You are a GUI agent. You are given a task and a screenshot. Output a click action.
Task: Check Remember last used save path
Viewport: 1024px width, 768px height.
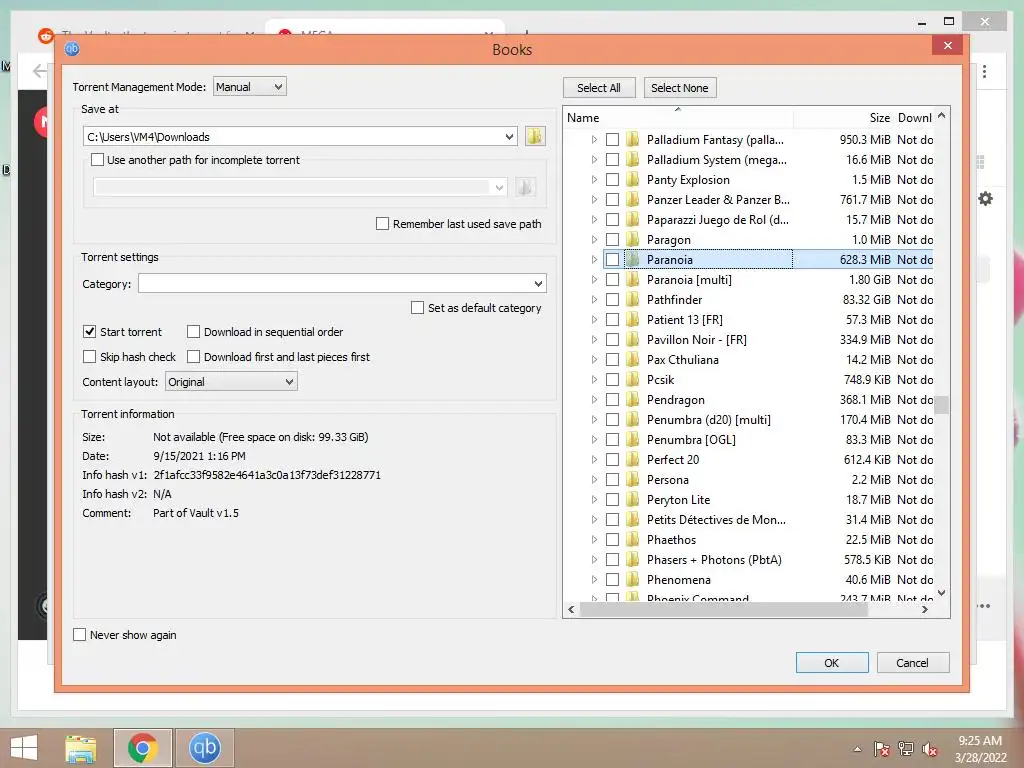point(383,224)
